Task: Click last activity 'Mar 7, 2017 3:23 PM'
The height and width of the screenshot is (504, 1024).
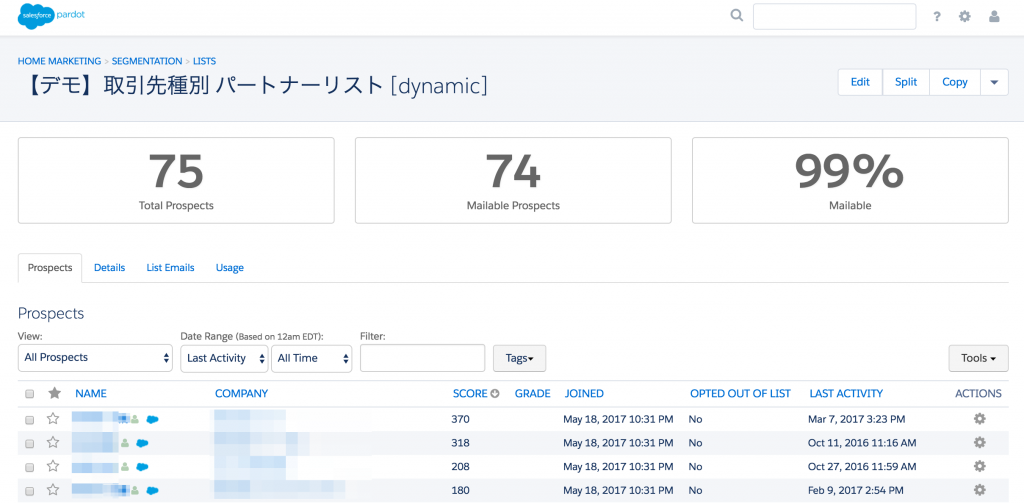Action: (856, 419)
